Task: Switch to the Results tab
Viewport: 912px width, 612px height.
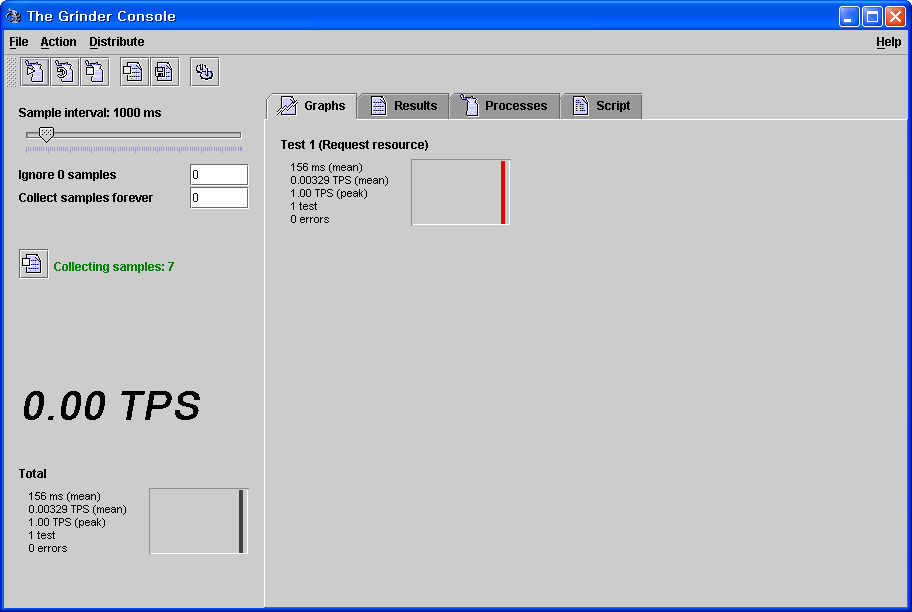Action: (404, 106)
